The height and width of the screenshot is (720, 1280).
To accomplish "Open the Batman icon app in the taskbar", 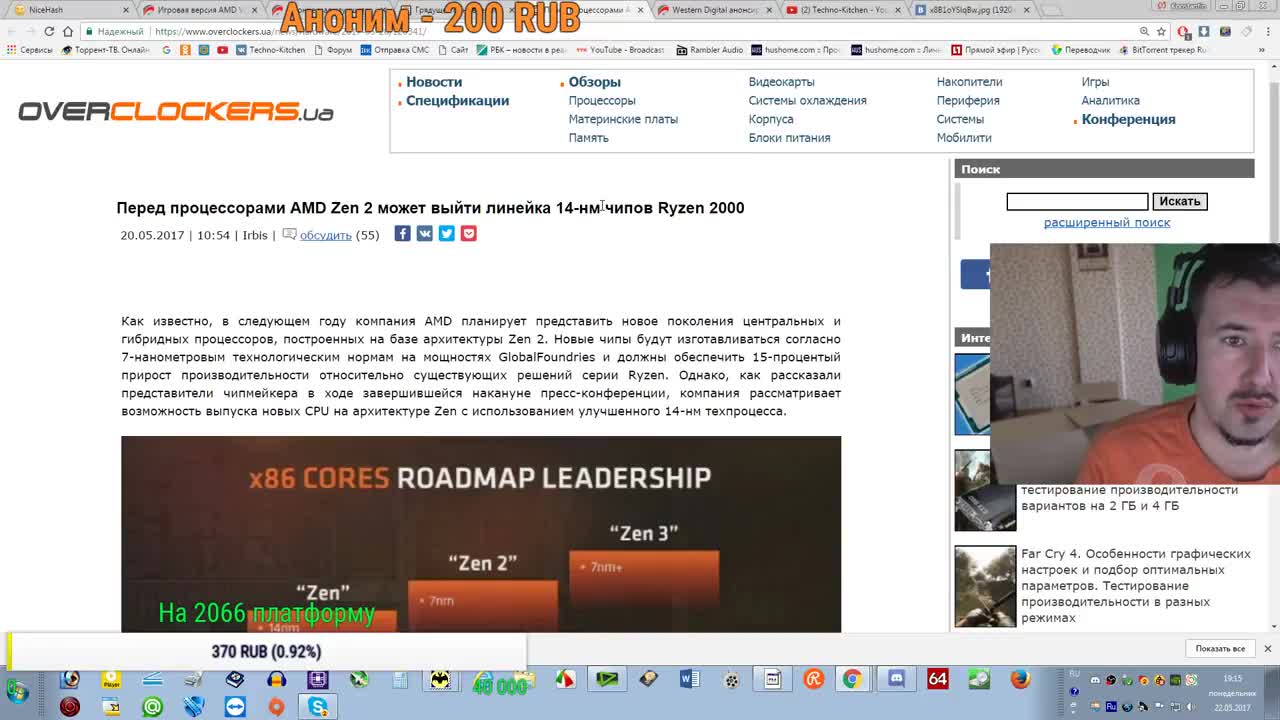I will [440, 679].
